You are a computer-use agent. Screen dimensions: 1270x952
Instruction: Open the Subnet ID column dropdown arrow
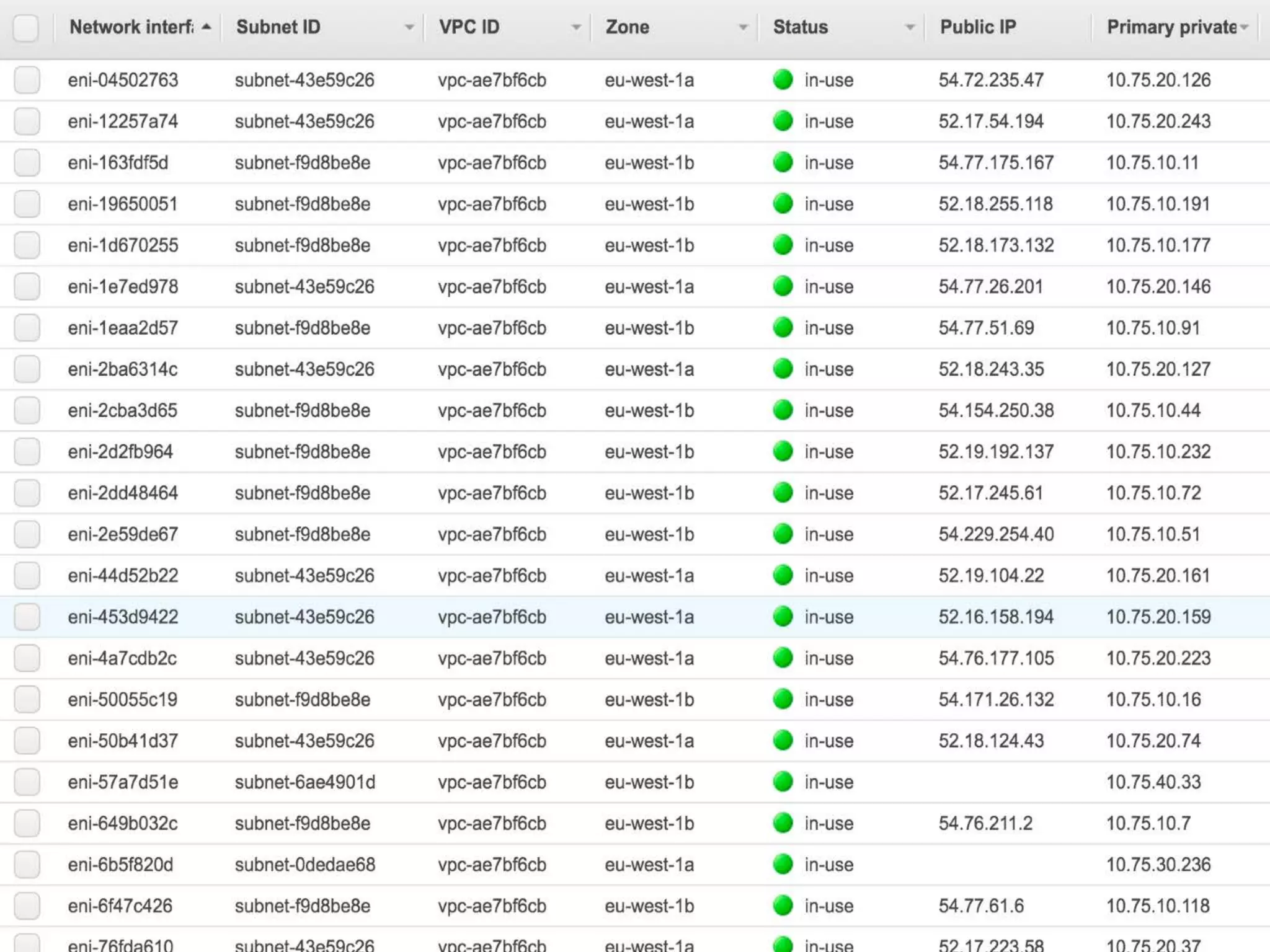coord(409,28)
